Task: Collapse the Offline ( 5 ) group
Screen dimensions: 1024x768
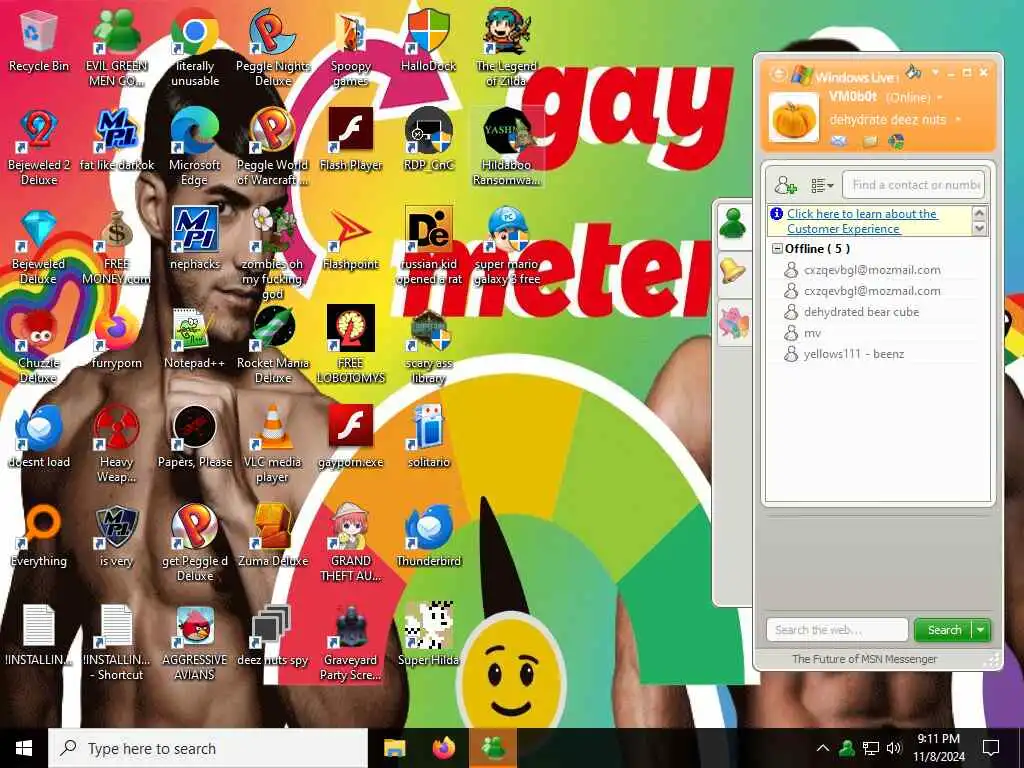Action: pyautogui.click(x=777, y=249)
